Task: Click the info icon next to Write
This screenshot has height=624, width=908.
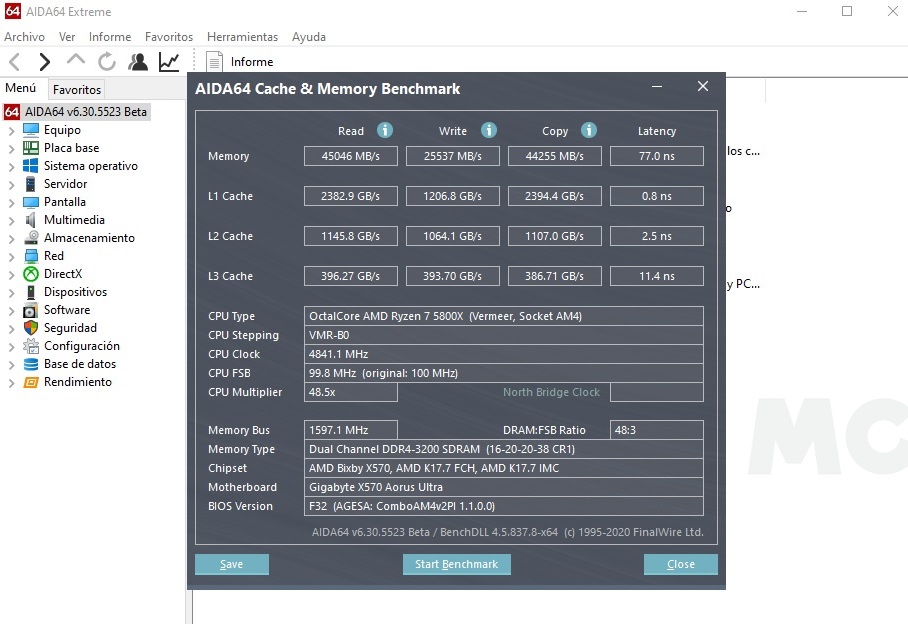Action: click(x=489, y=131)
